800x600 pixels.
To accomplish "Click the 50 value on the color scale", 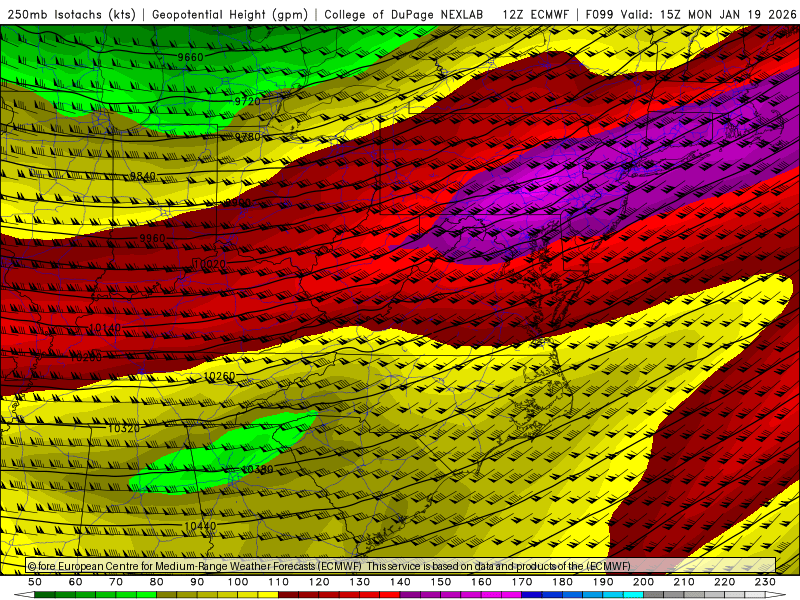I will [35, 582].
